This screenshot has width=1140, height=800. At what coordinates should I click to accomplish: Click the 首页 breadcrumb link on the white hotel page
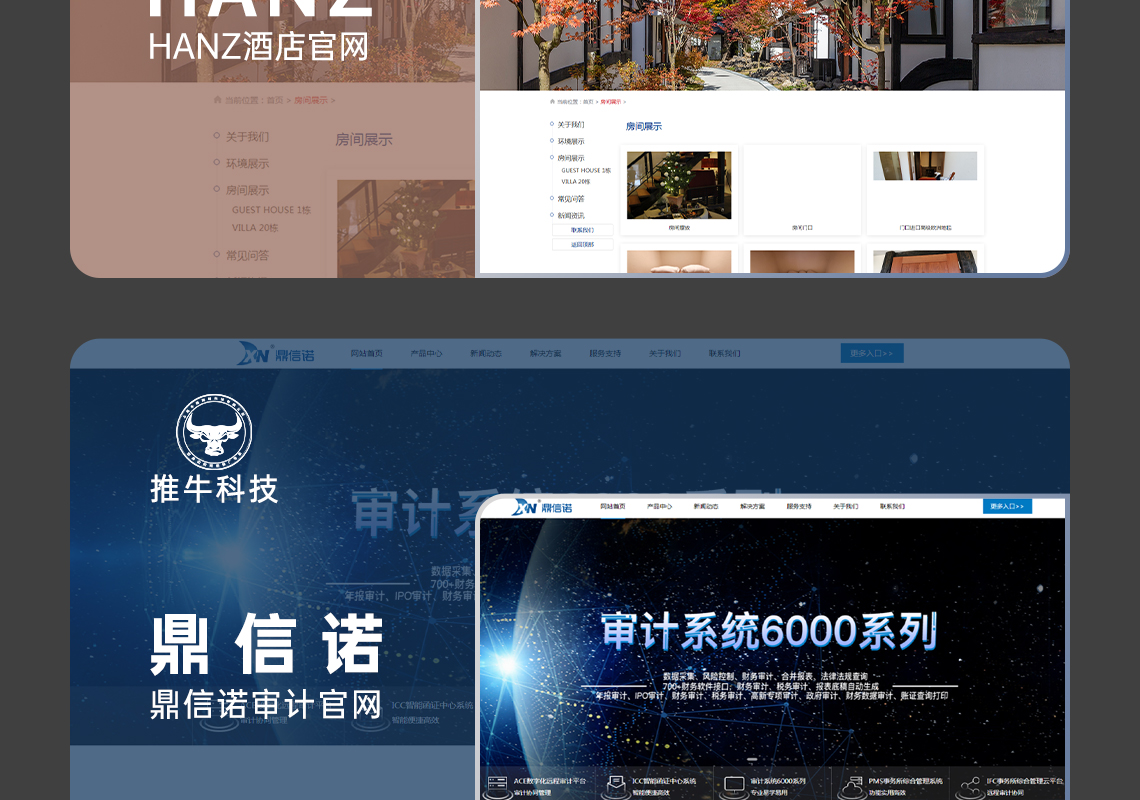[587, 102]
